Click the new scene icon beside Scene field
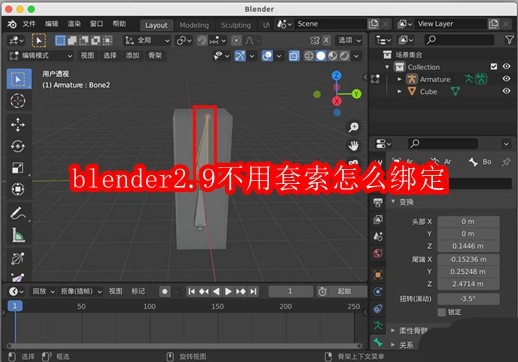This screenshot has width=518, height=362. pos(373,24)
